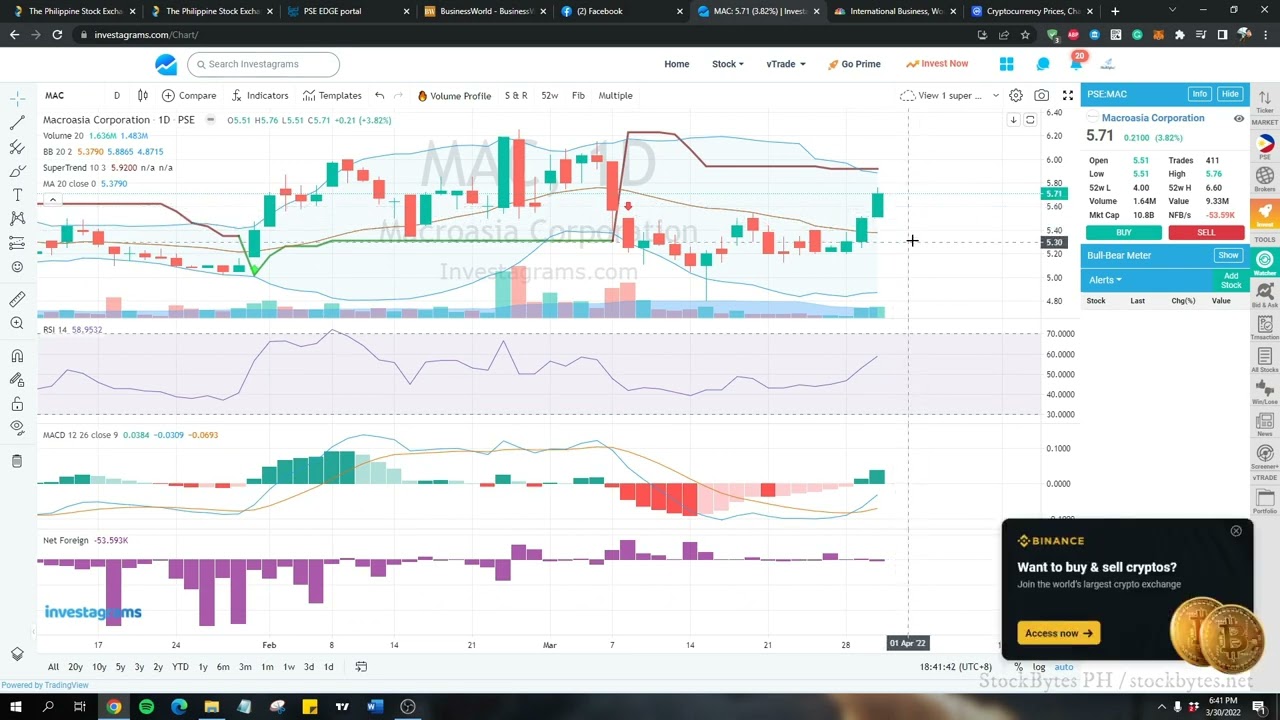Open the Indicators dialog
Screen dimensions: 1280x720
coord(259,95)
